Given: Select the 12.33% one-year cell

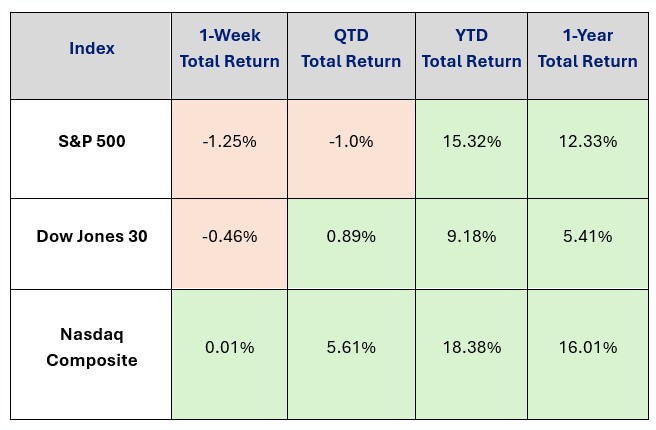Looking at the screenshot, I should pos(587,142).
